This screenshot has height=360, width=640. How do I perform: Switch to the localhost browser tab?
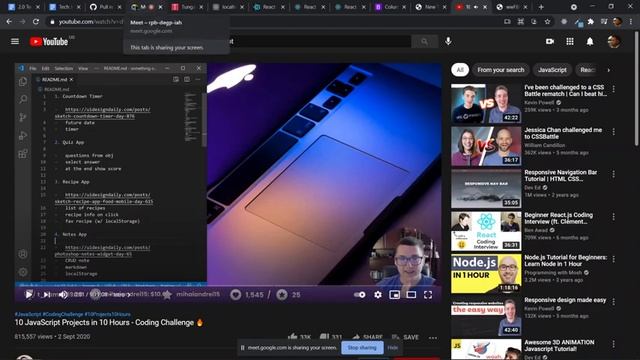[227, 7]
